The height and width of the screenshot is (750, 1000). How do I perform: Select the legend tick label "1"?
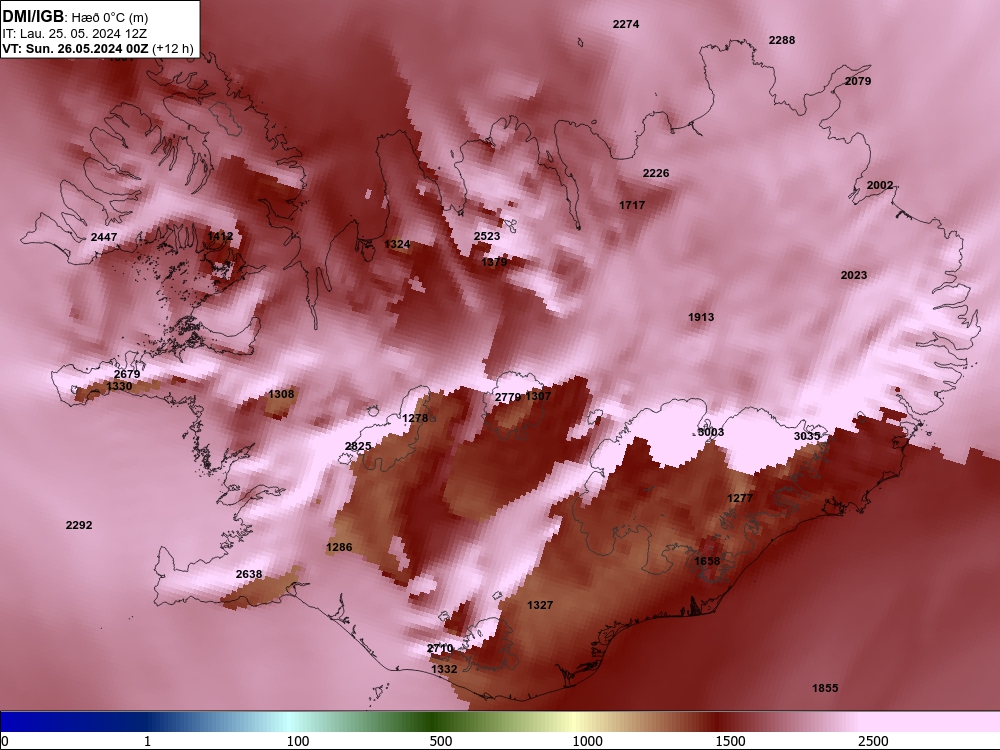tap(147, 741)
